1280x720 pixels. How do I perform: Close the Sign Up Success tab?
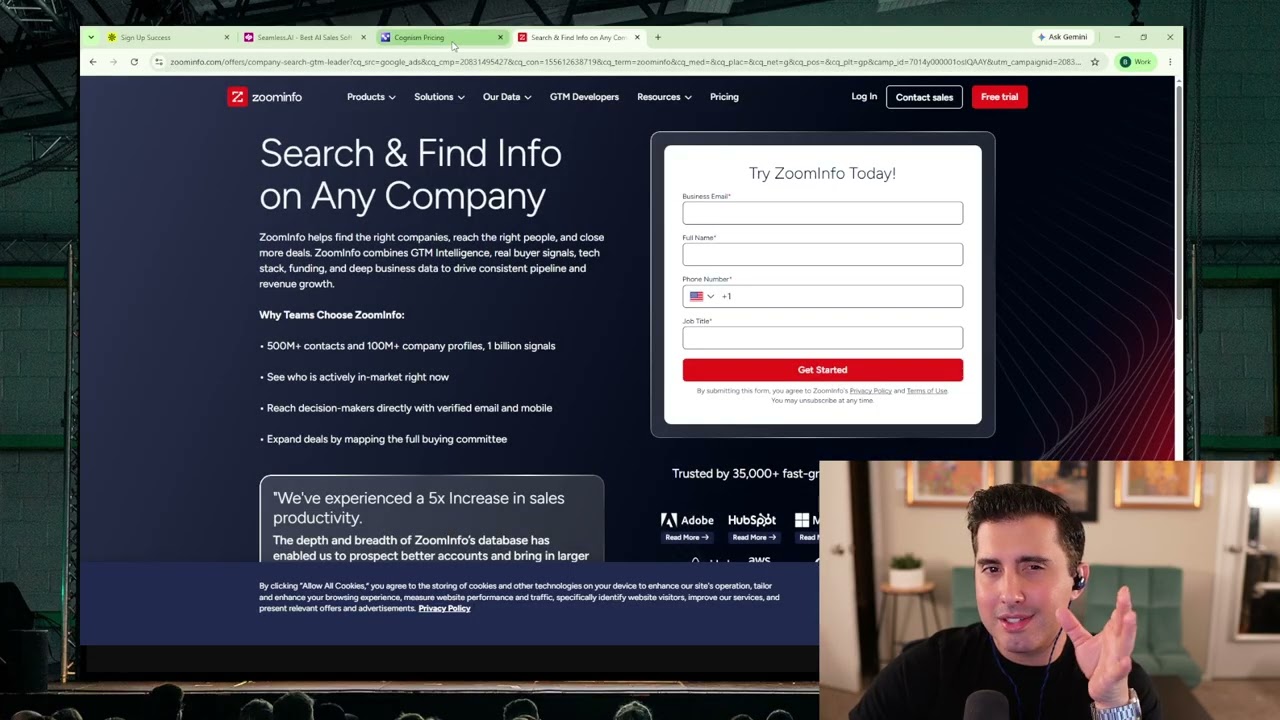227,37
